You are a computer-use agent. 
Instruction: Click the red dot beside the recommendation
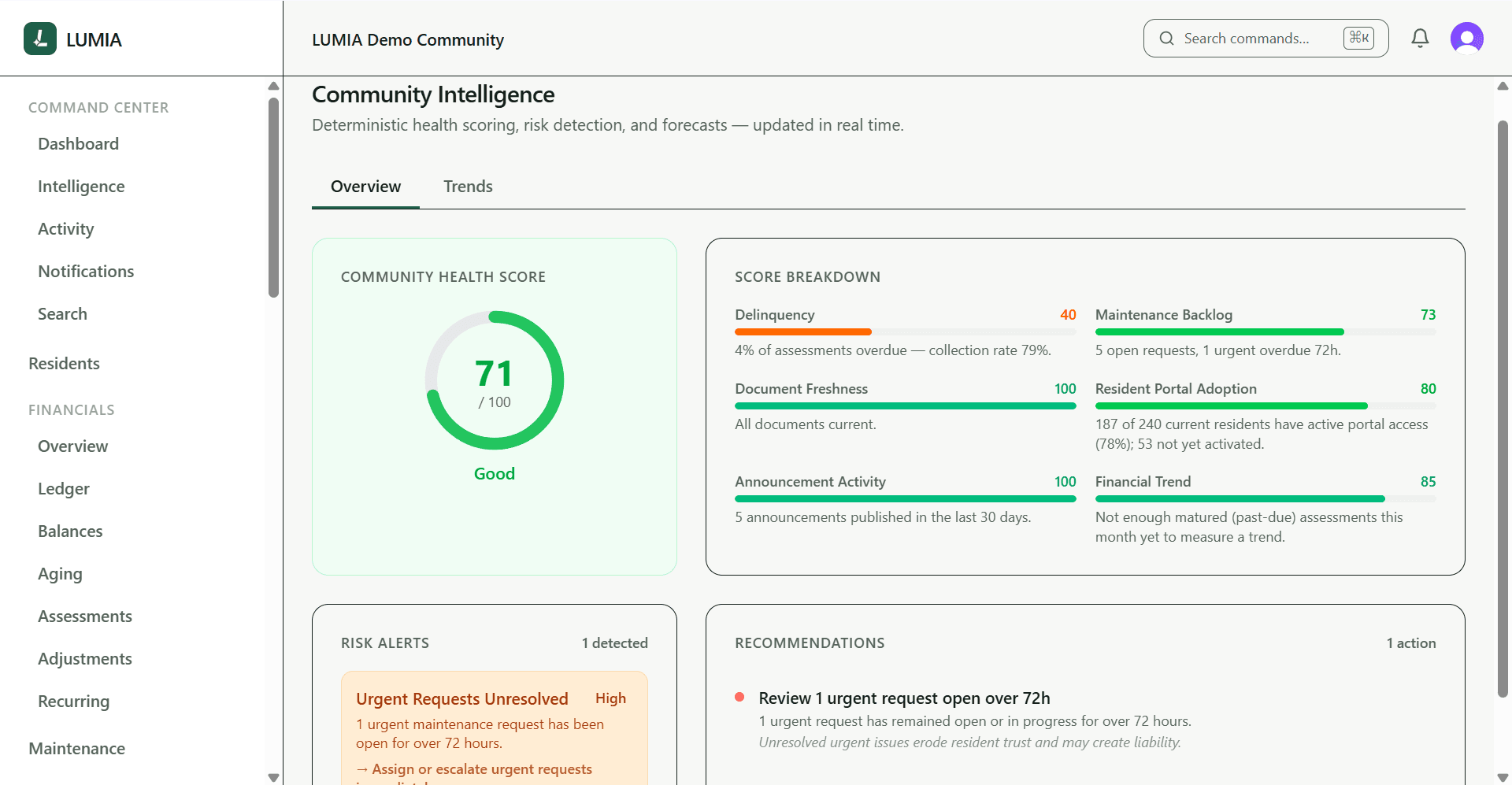(x=739, y=697)
